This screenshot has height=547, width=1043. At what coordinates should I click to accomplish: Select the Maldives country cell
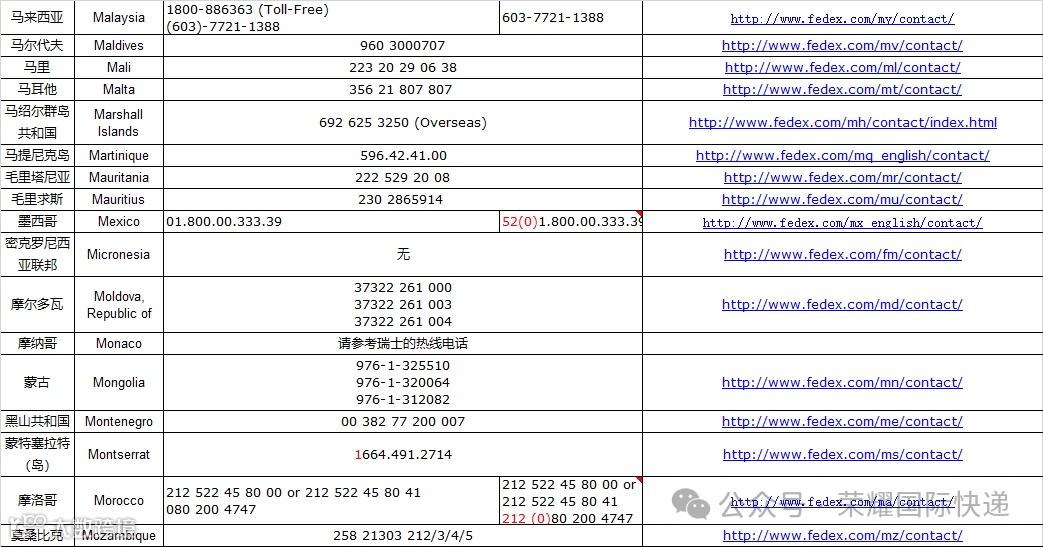118,45
